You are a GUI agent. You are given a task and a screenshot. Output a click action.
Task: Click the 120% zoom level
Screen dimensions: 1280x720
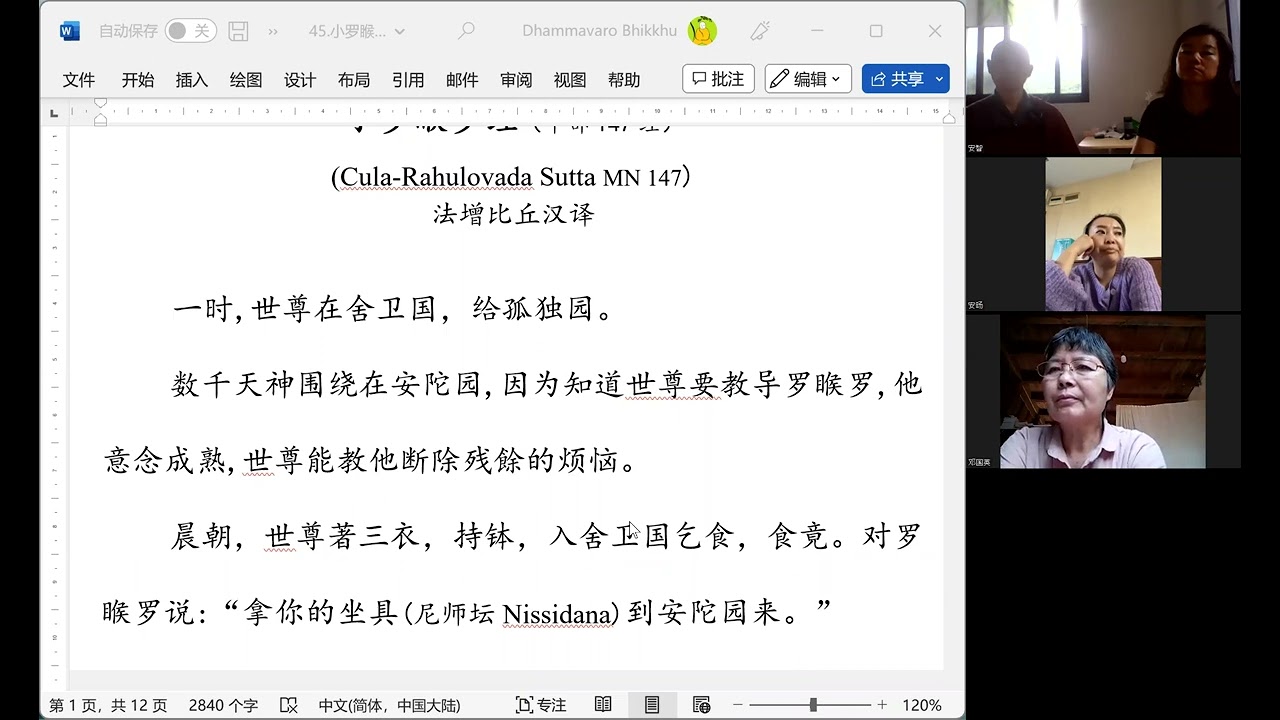[922, 705]
